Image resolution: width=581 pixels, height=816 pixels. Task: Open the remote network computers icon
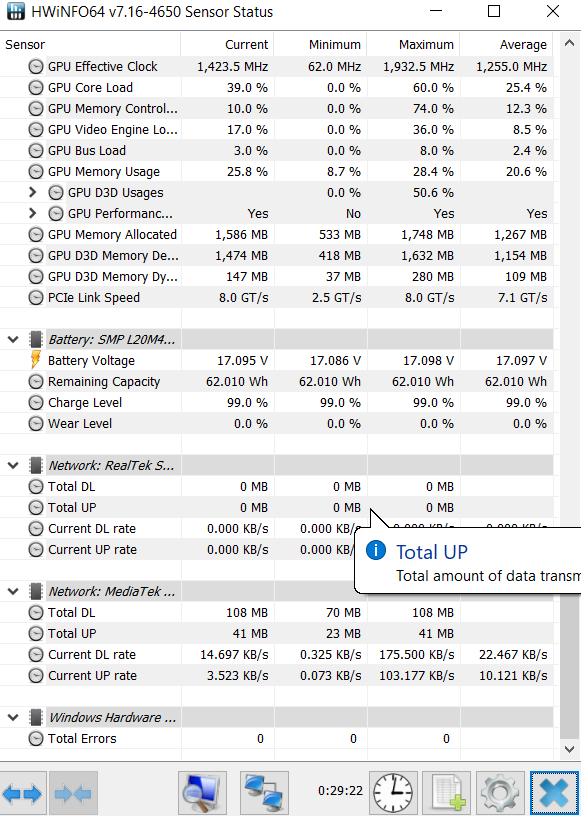tap(264, 793)
